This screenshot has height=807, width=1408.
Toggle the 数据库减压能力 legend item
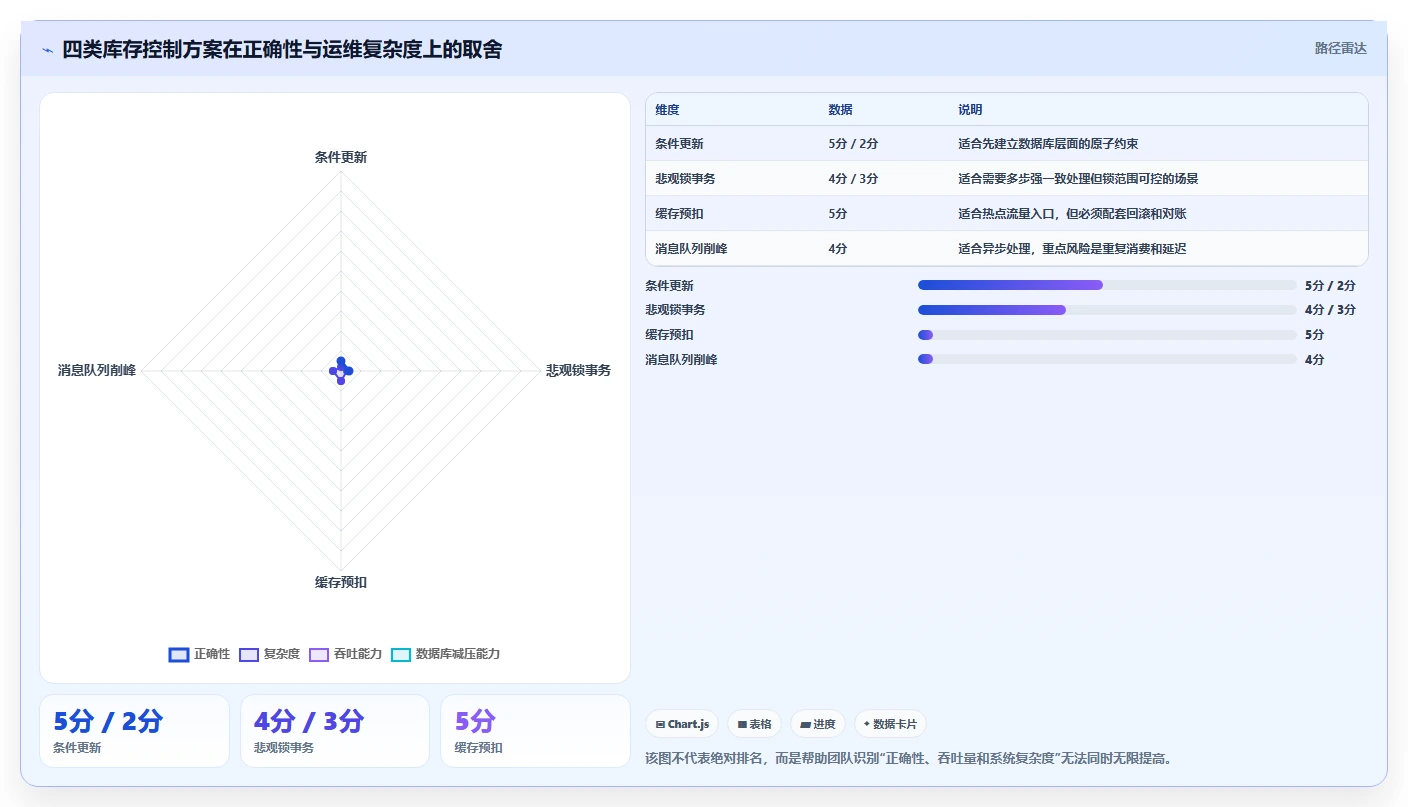pos(445,654)
